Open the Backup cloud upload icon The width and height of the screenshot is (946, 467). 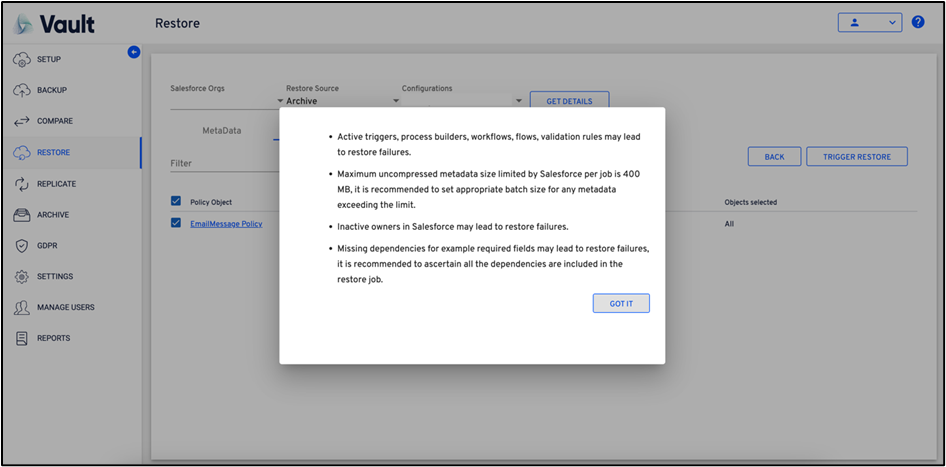pyautogui.click(x=21, y=91)
